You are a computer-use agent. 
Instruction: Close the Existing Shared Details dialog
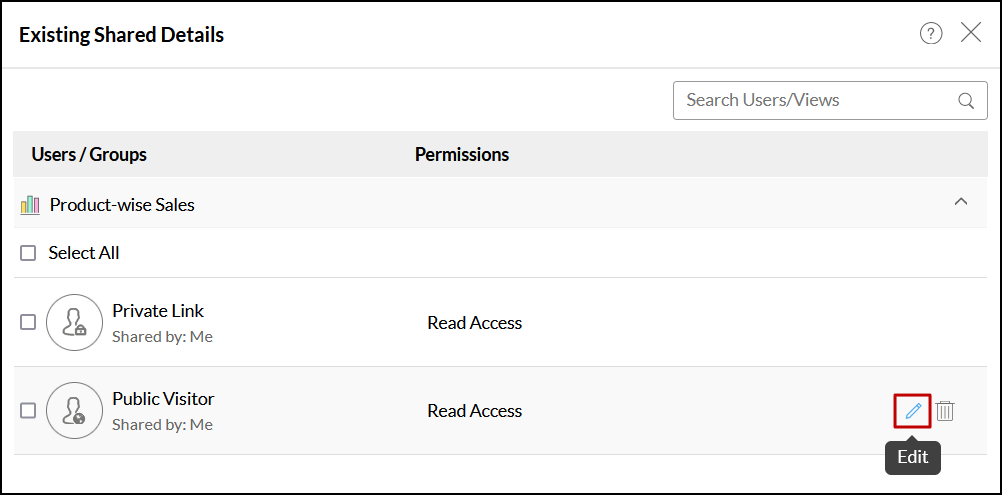coord(971,33)
